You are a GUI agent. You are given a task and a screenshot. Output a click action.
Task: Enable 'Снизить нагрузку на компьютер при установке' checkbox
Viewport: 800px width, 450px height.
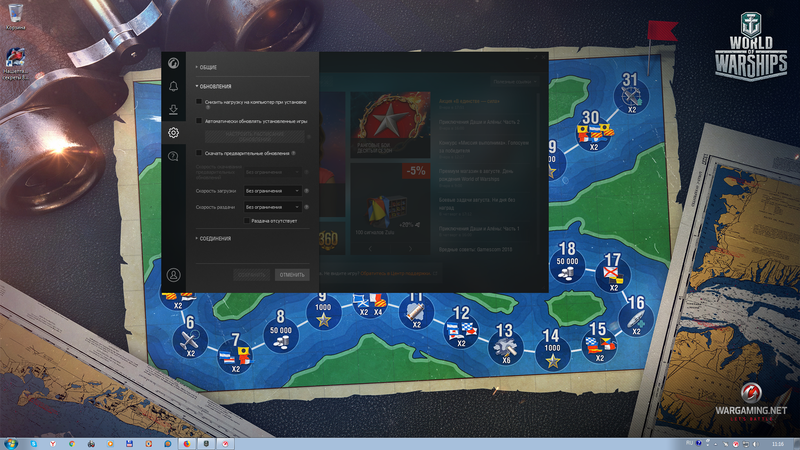pyautogui.click(x=199, y=102)
